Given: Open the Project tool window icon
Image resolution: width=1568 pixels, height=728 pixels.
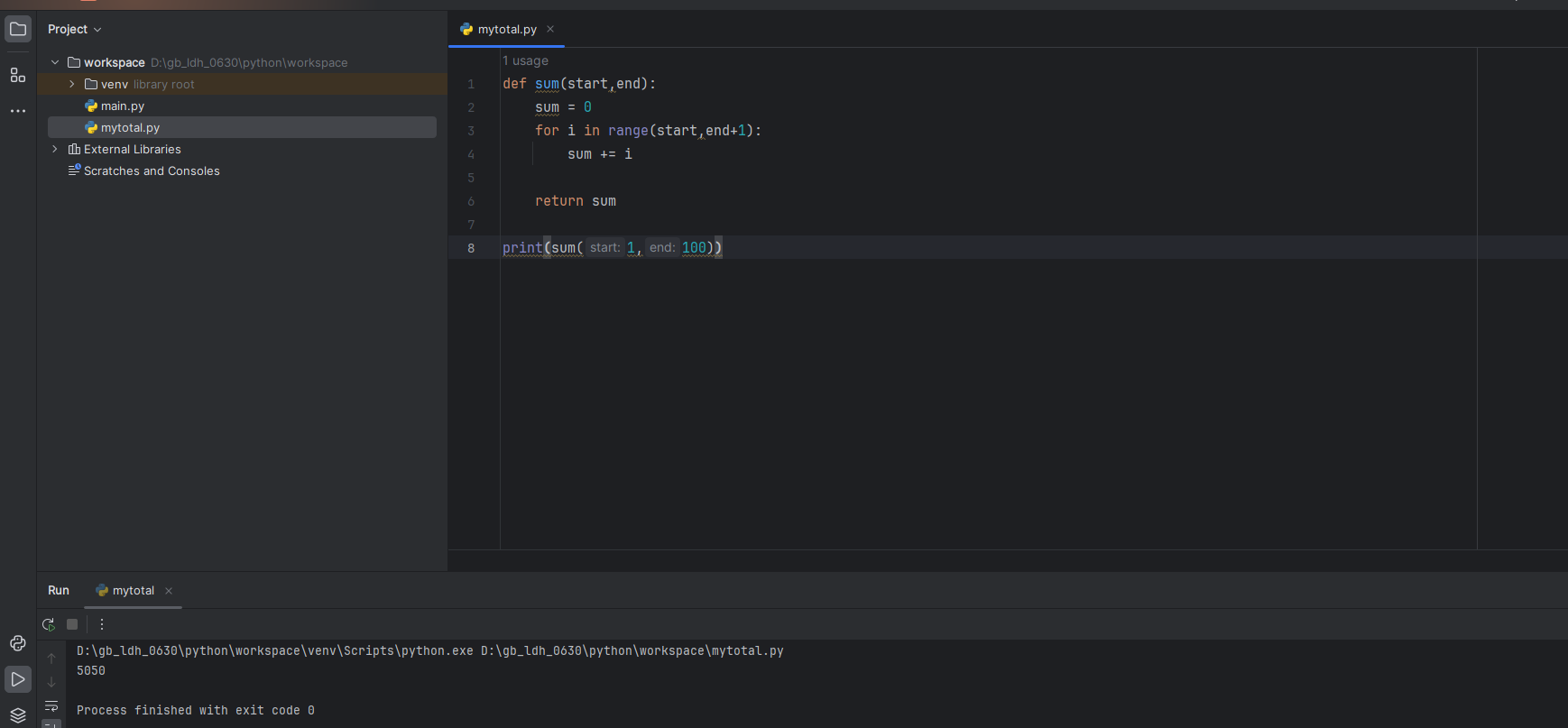Looking at the screenshot, I should 18,29.
